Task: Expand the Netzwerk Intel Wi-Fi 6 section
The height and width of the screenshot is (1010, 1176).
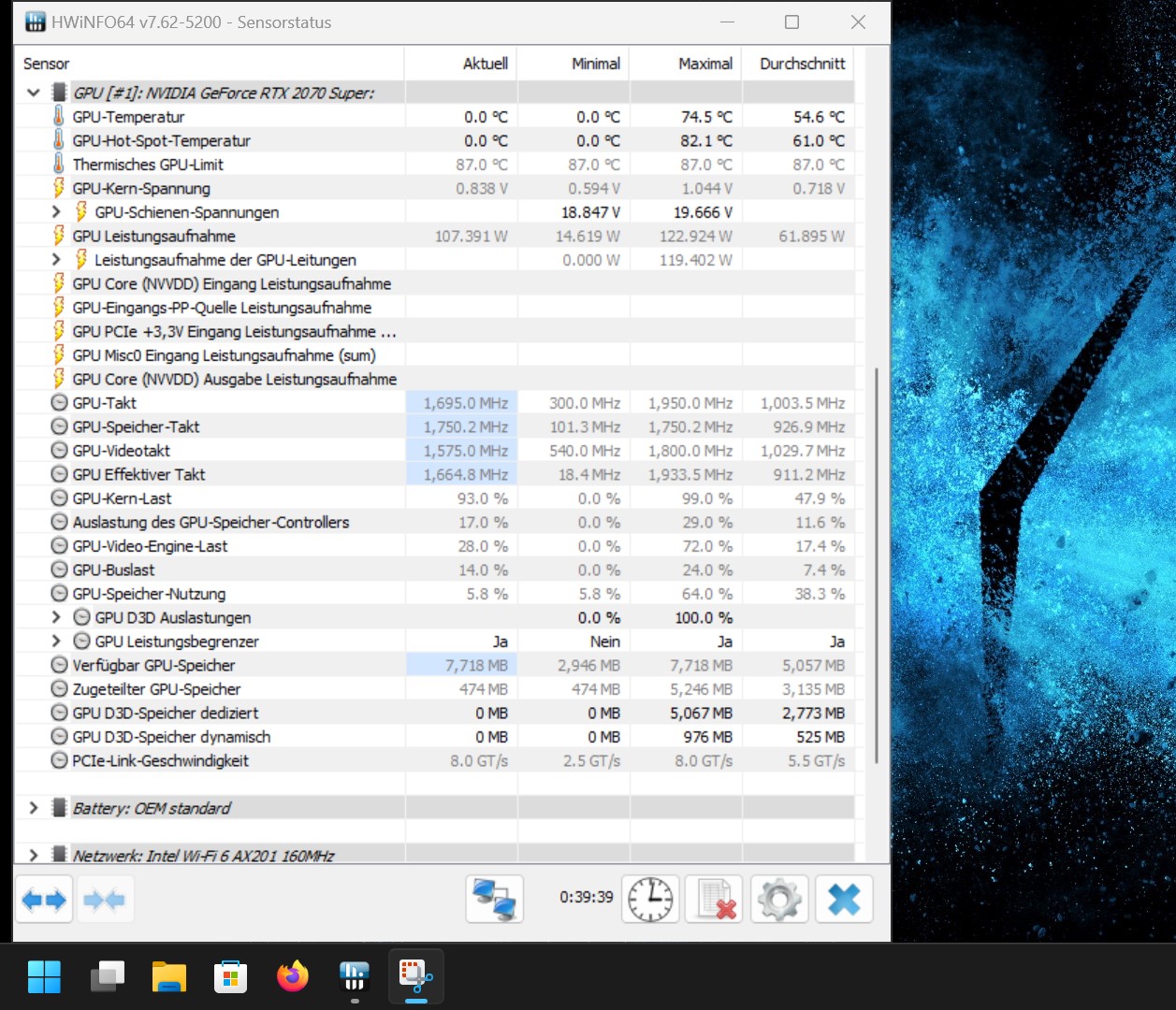Action: pos(34,855)
